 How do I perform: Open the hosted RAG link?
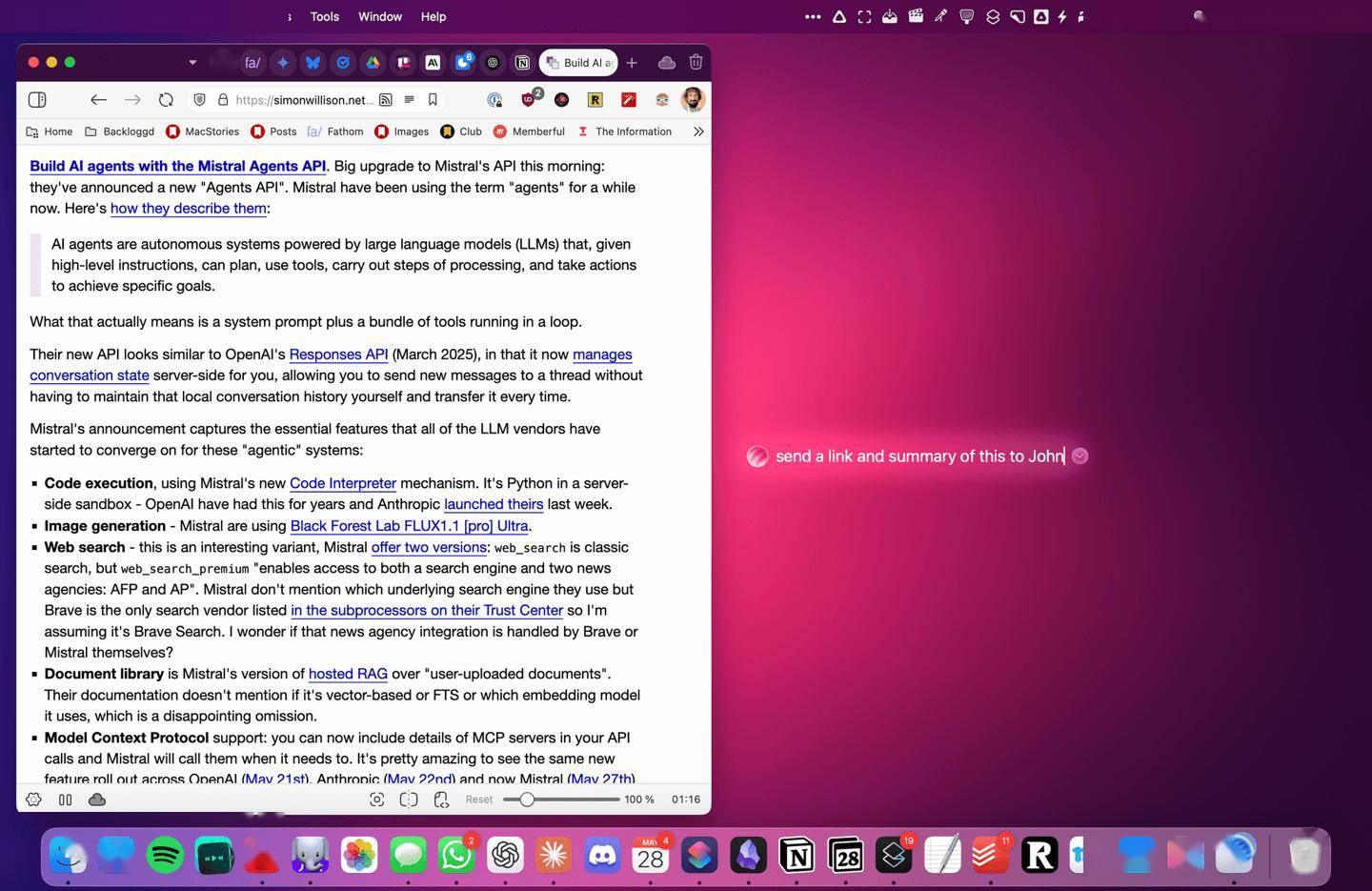click(348, 674)
